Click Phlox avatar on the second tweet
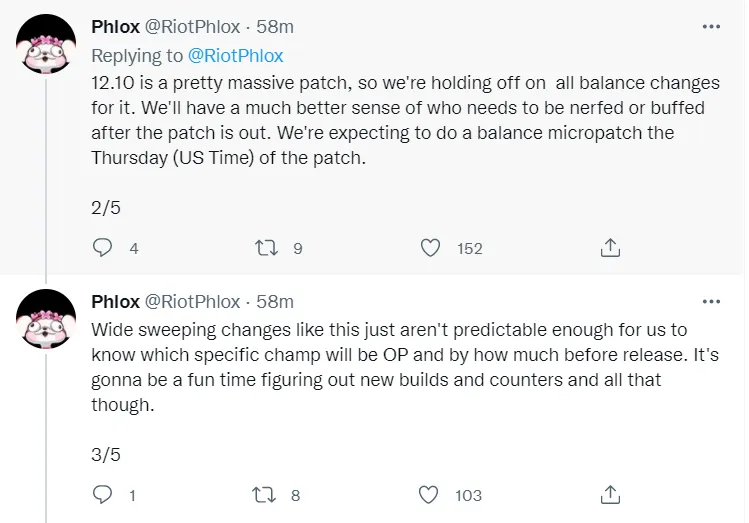749x523 pixels. tap(49, 320)
